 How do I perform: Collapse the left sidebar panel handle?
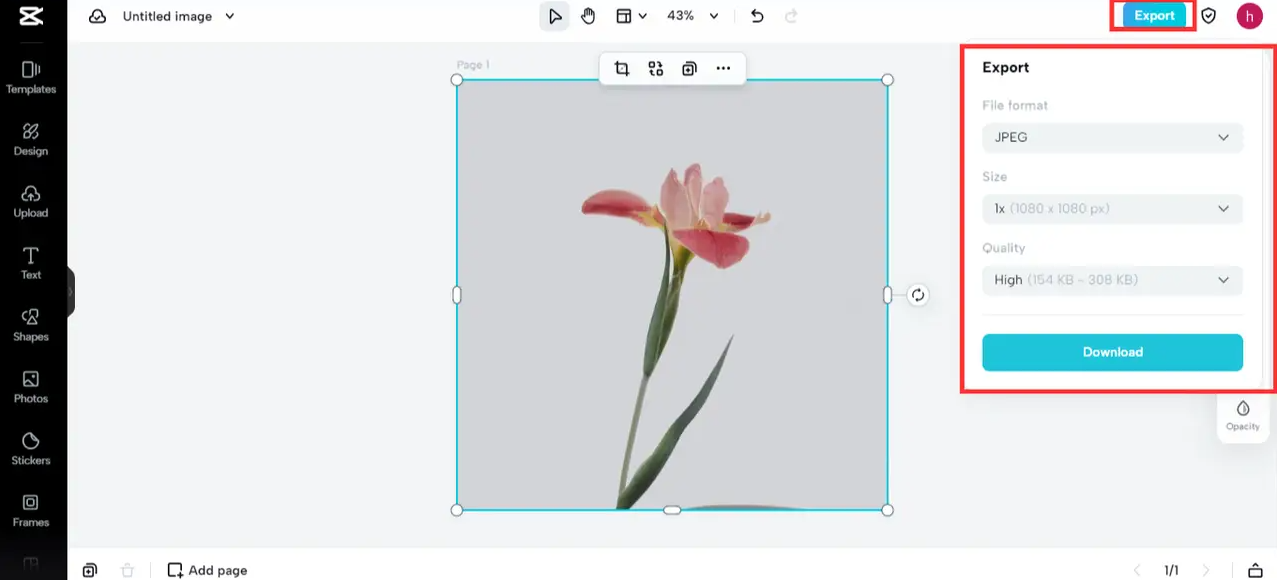click(71, 292)
